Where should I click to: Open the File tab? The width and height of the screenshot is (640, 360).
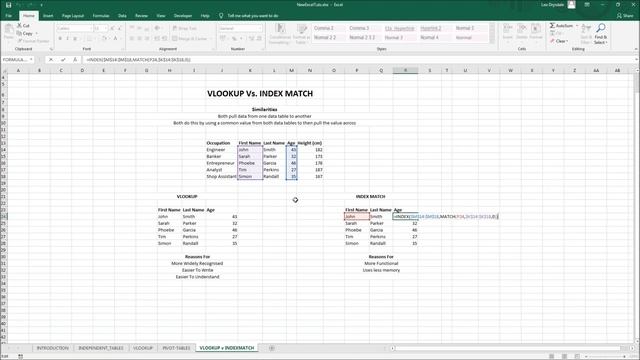click(x=9, y=16)
